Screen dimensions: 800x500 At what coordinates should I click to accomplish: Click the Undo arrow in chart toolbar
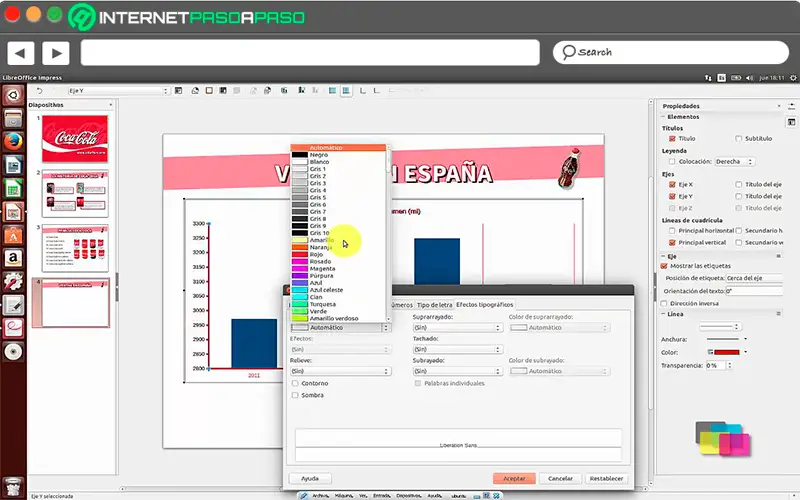pos(39,91)
